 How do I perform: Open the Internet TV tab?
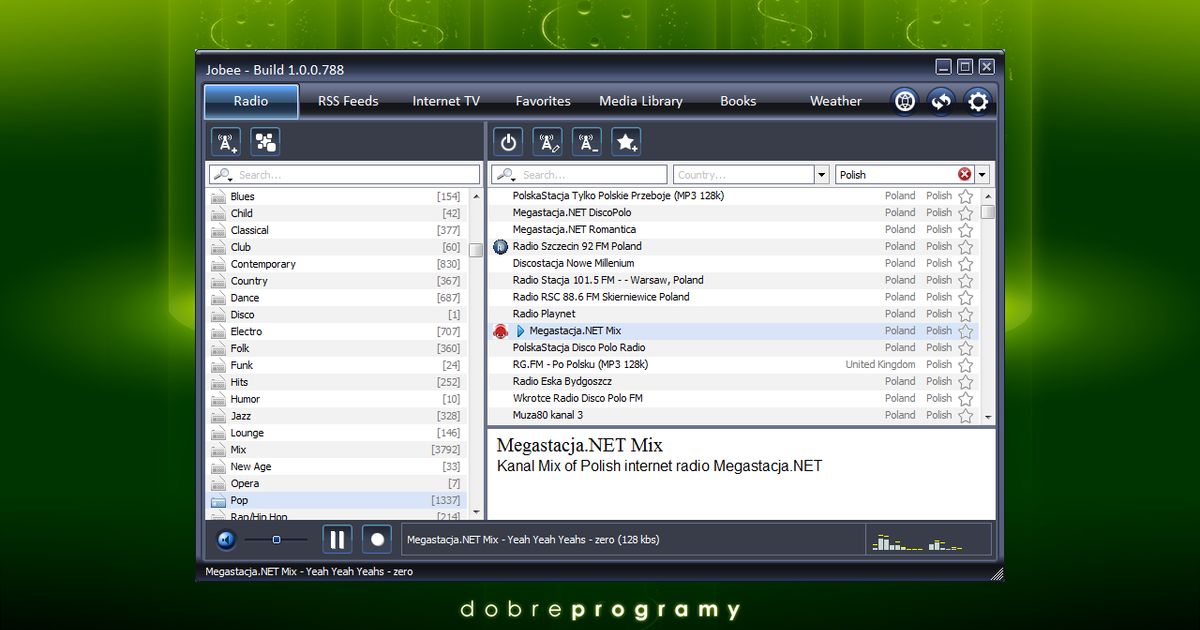pyautogui.click(x=446, y=101)
